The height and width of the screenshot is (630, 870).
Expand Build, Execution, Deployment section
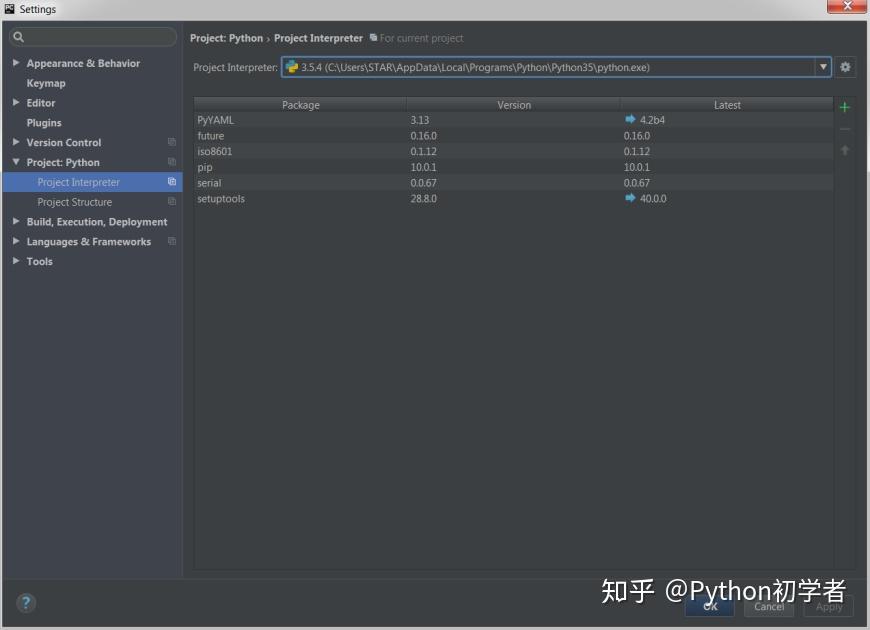tap(16, 221)
